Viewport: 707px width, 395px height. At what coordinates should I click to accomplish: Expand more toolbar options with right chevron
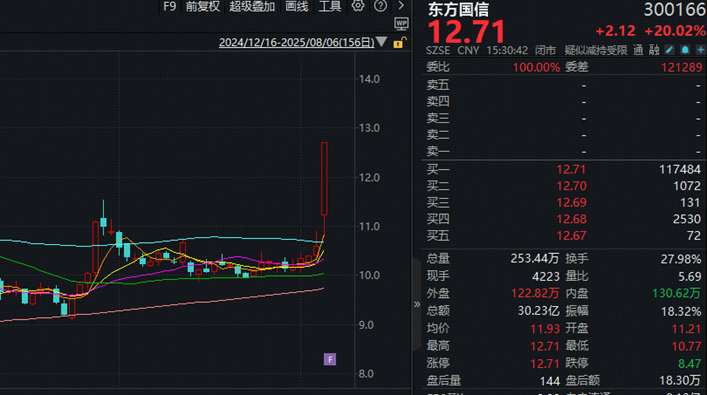pyautogui.click(x=401, y=5)
